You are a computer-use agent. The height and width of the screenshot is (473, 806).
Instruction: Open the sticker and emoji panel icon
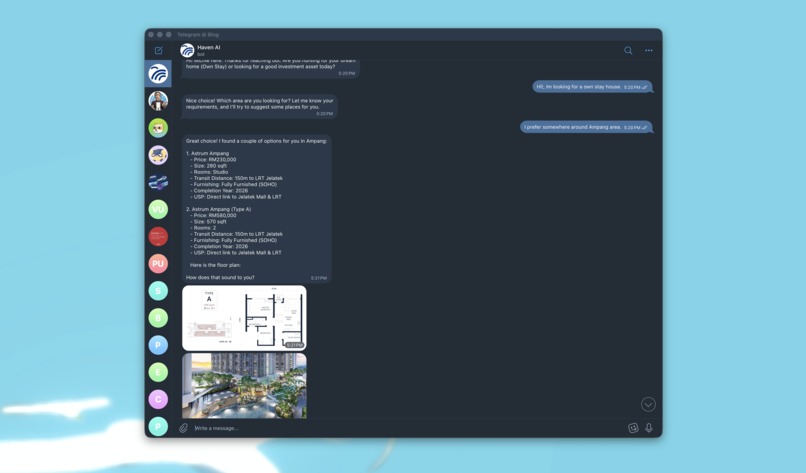click(633, 428)
